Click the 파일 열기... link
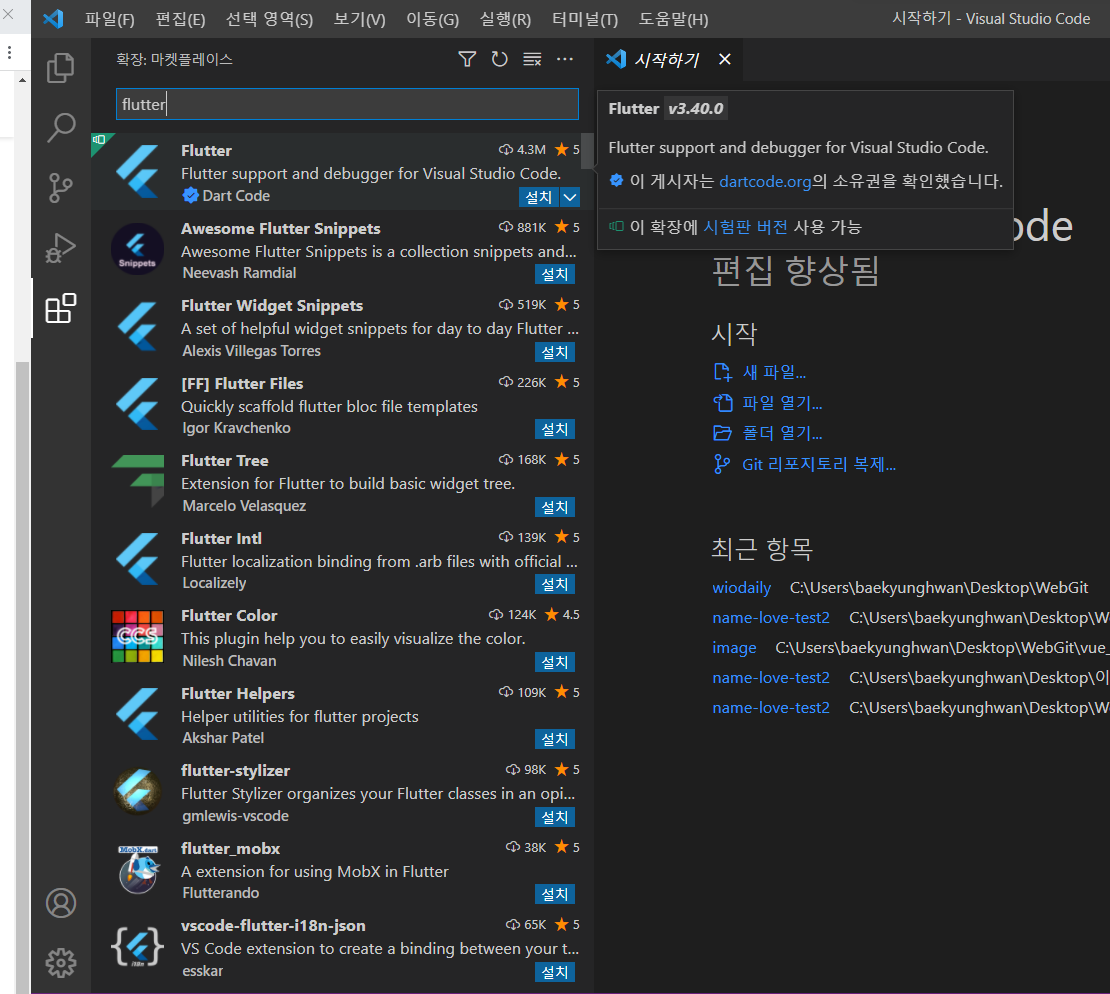 (782, 403)
